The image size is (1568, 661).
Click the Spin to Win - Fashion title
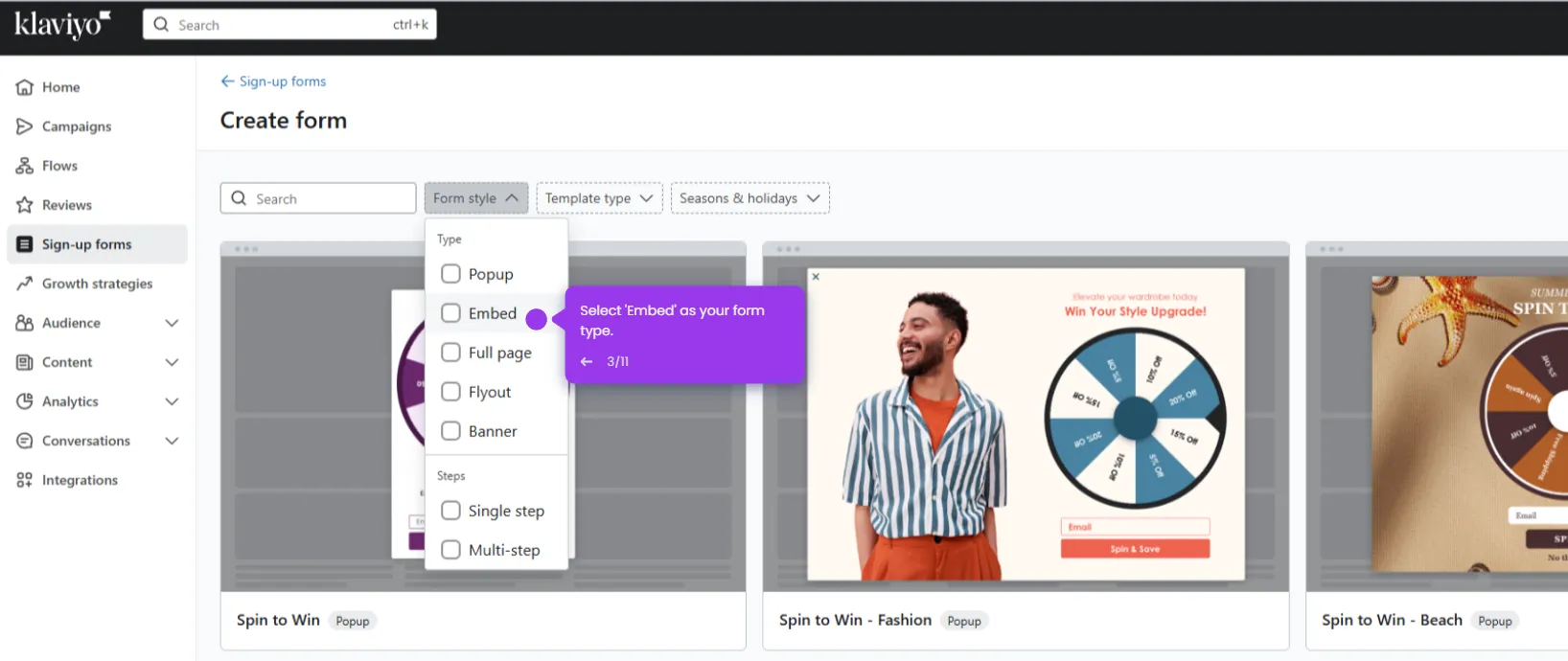pos(855,620)
